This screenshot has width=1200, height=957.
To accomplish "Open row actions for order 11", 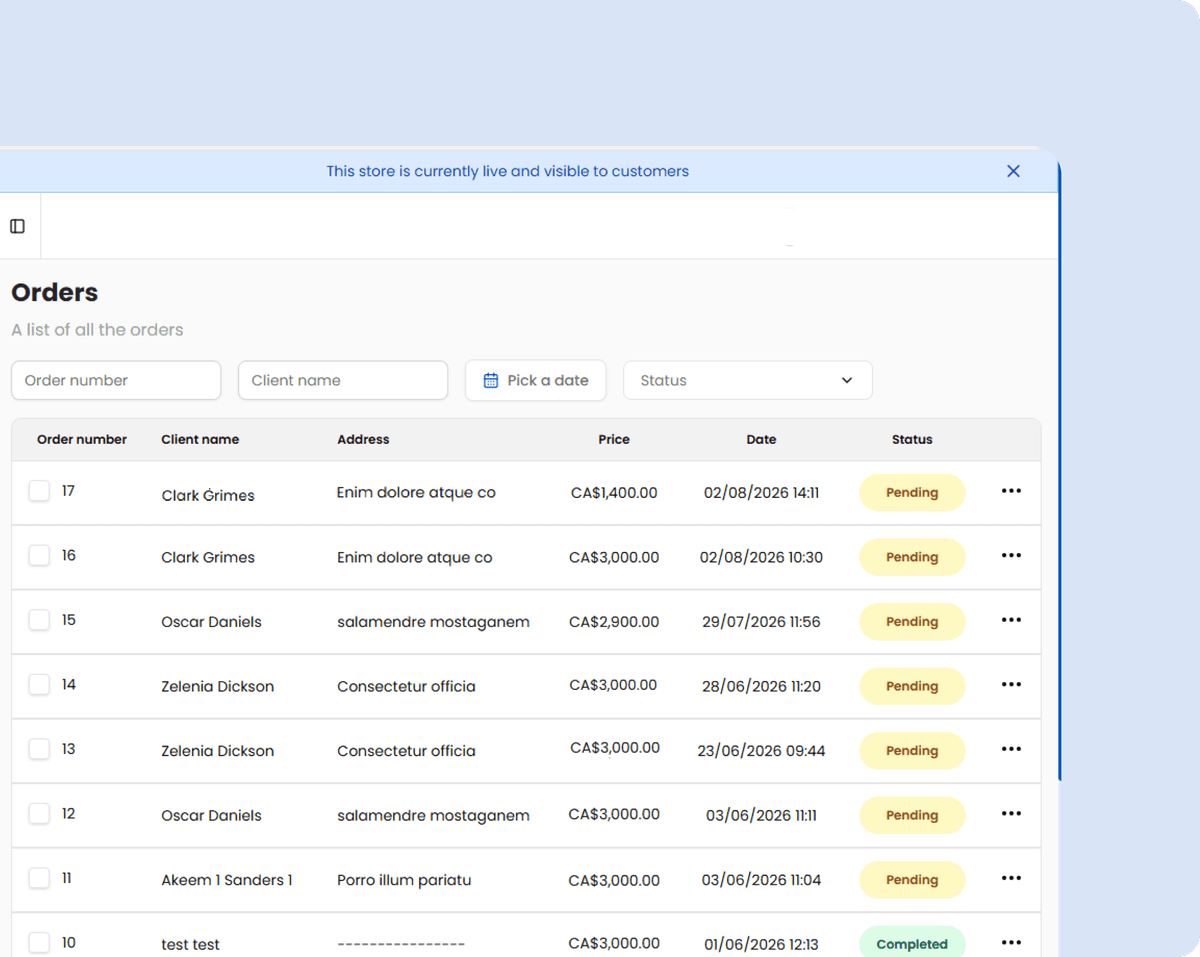I will 1011,878.
